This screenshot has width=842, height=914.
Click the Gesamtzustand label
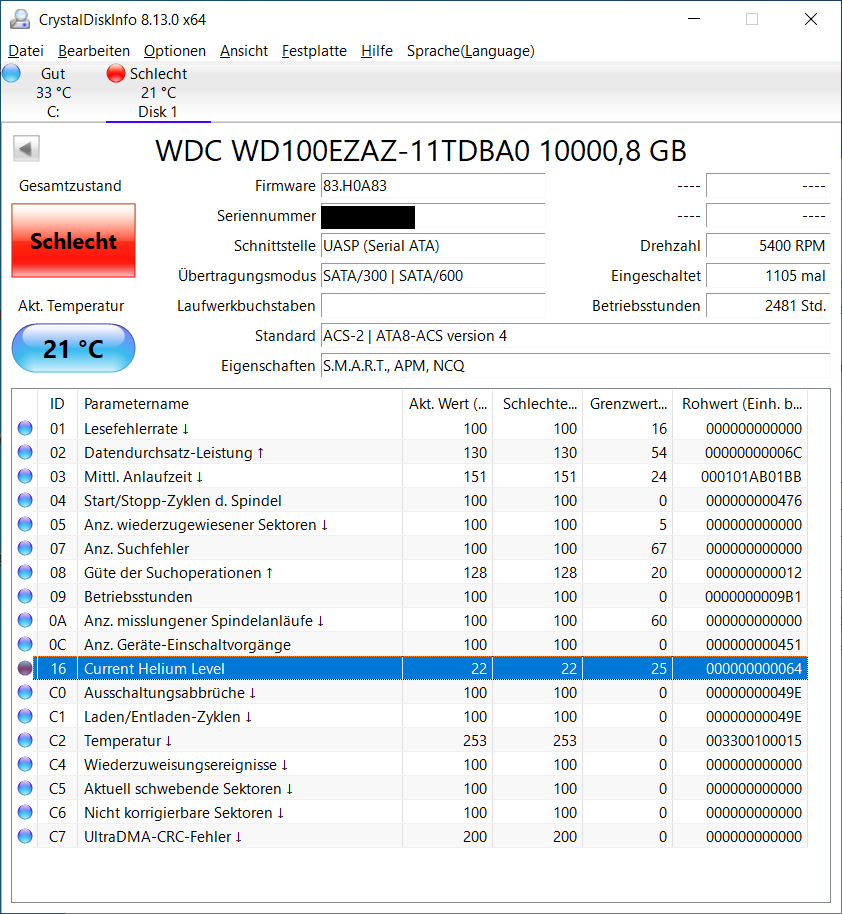tap(71, 186)
